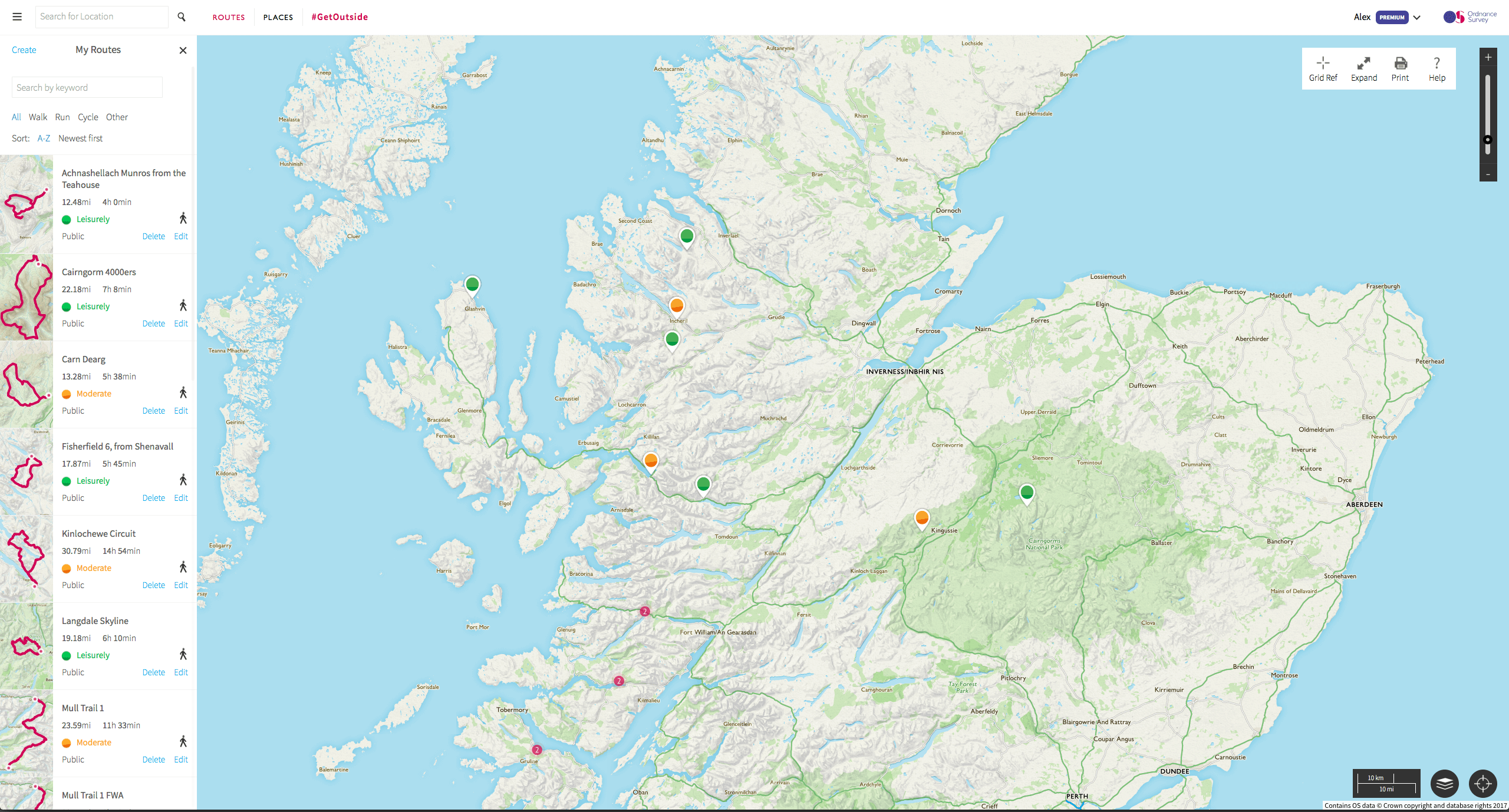The height and width of the screenshot is (812, 1509).
Task: Click the location search magnifier icon
Action: click(182, 17)
